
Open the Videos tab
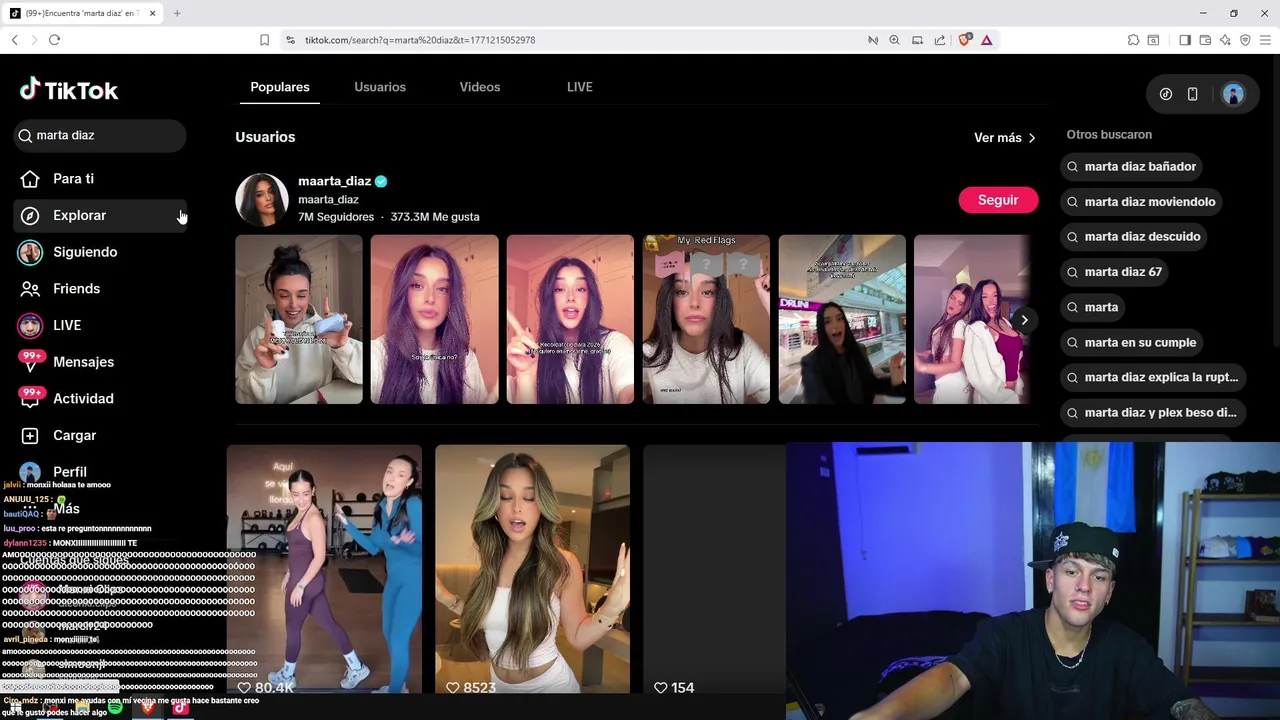(x=480, y=87)
